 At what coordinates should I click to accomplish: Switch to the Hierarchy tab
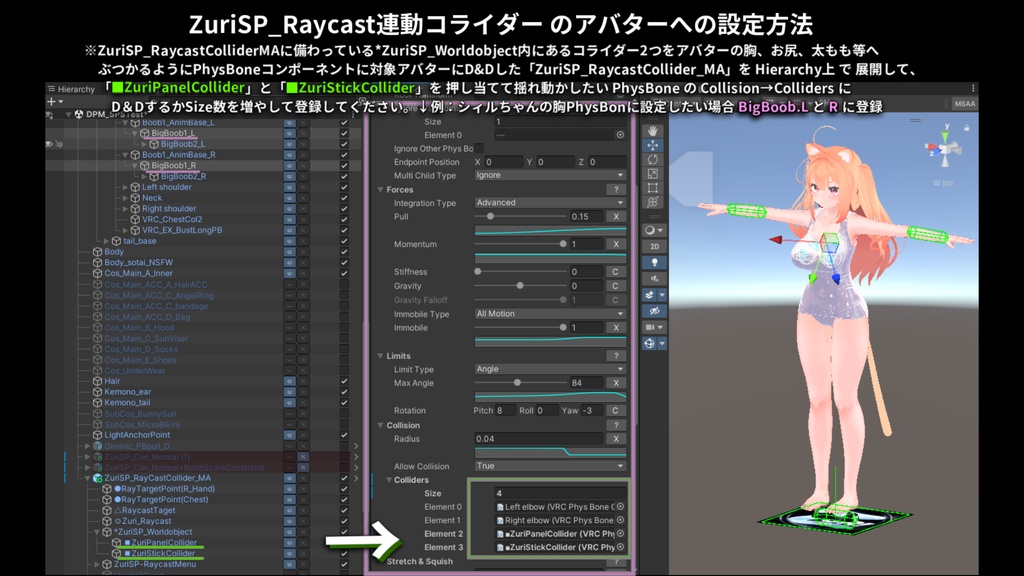point(70,88)
